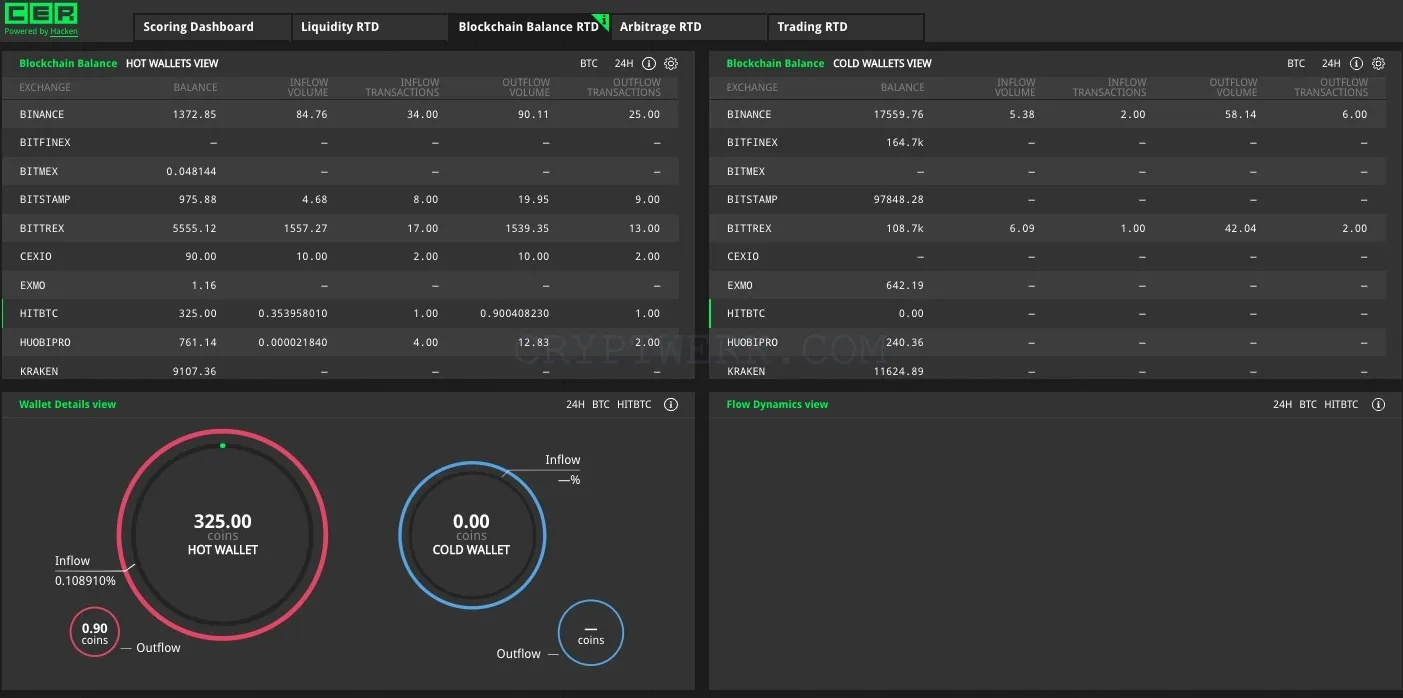Select KRAKEN row in cold wallets table
Screen dimensions: 1403x698
[x=1048, y=370]
